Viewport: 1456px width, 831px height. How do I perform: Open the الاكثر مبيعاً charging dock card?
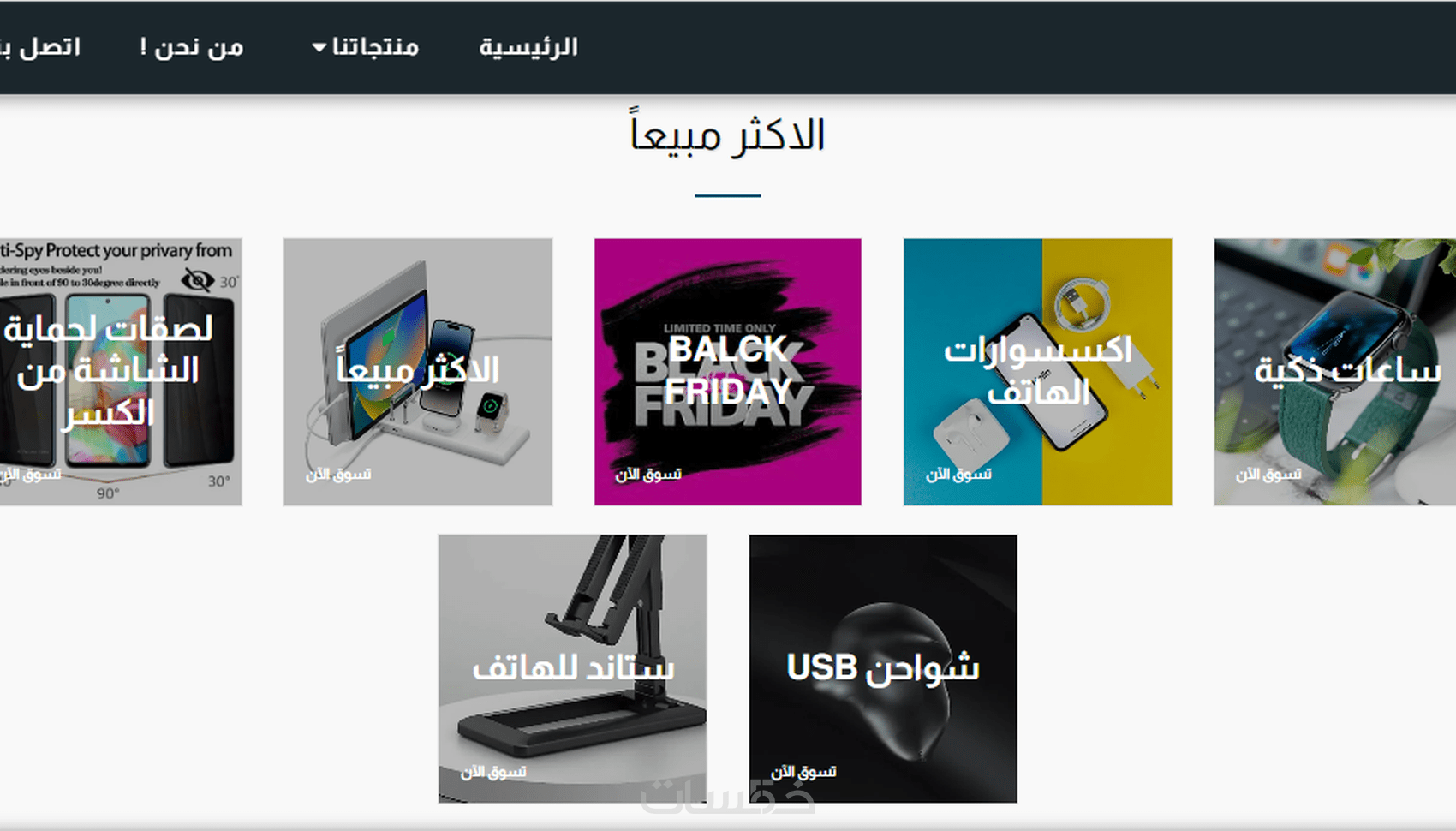[x=418, y=372]
